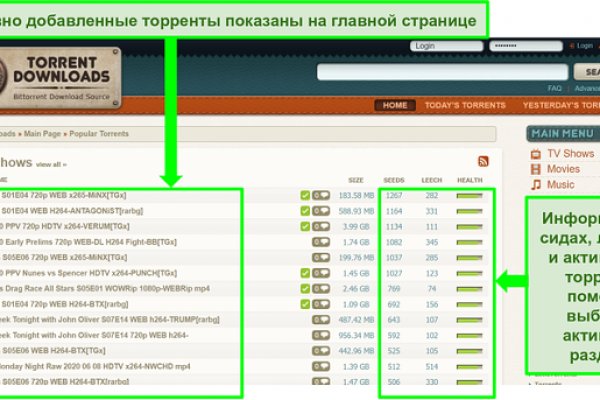
Task: Open comments bubble on the 1.74 GB torrent
Action: click(x=321, y=242)
